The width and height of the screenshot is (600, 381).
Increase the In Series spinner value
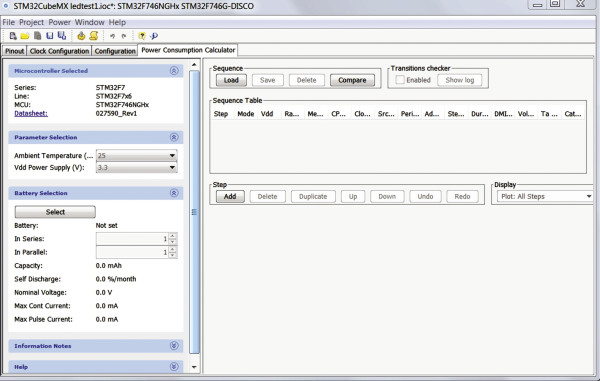(173, 236)
